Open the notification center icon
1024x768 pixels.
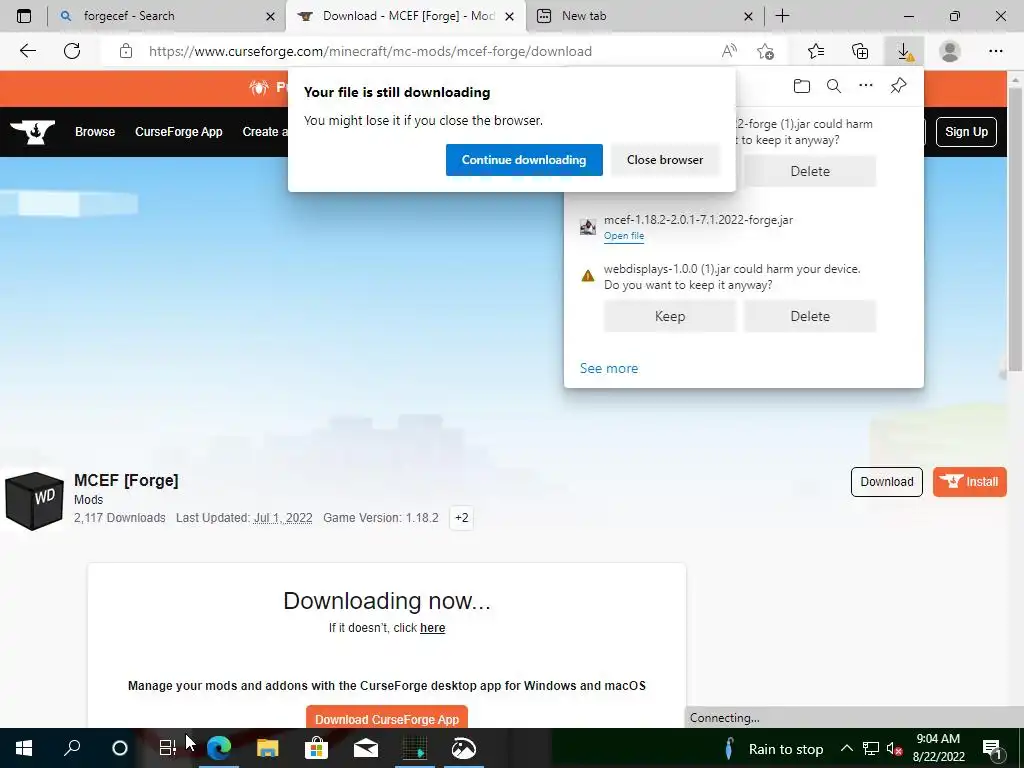[991, 748]
